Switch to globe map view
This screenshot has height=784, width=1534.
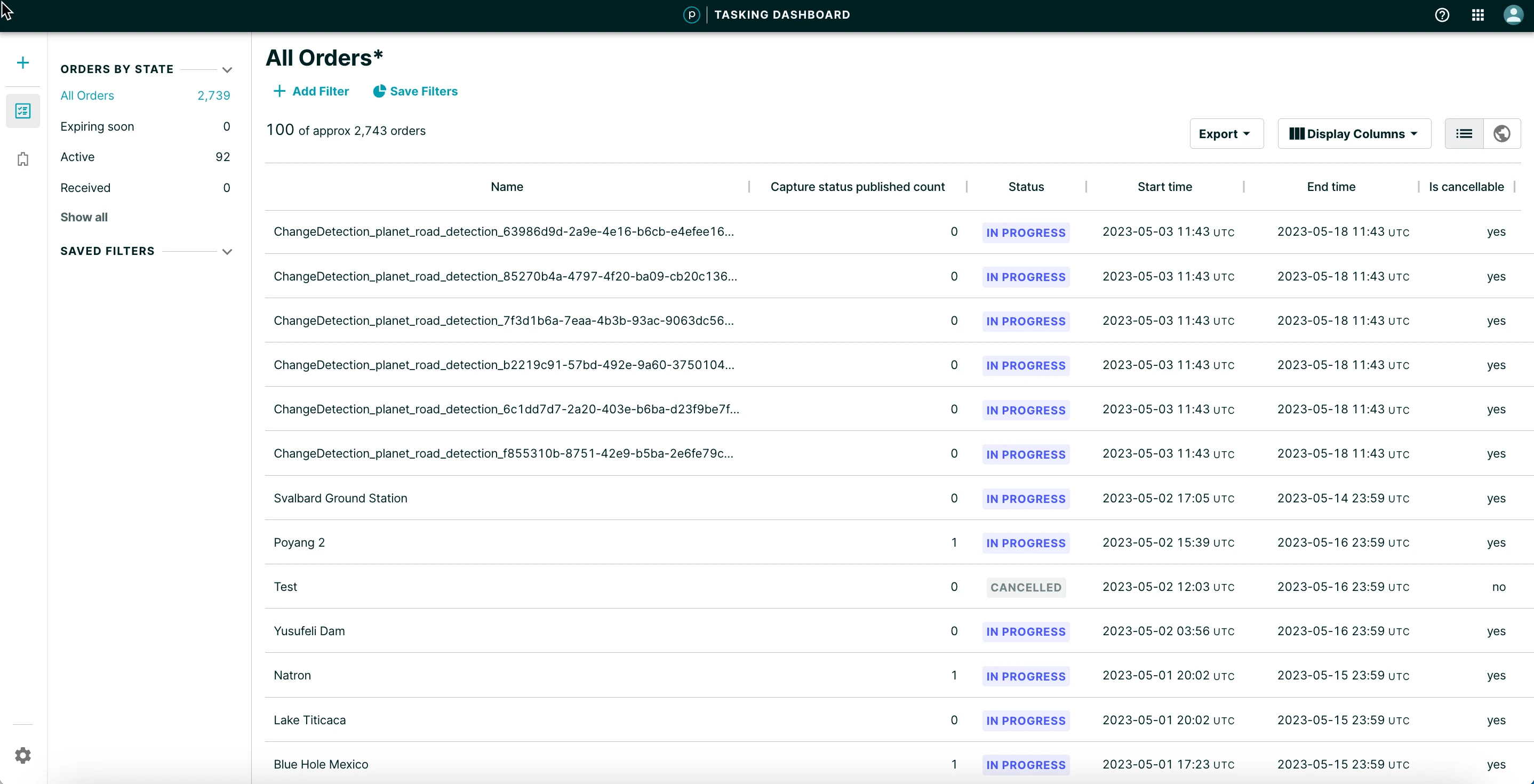tap(1502, 133)
